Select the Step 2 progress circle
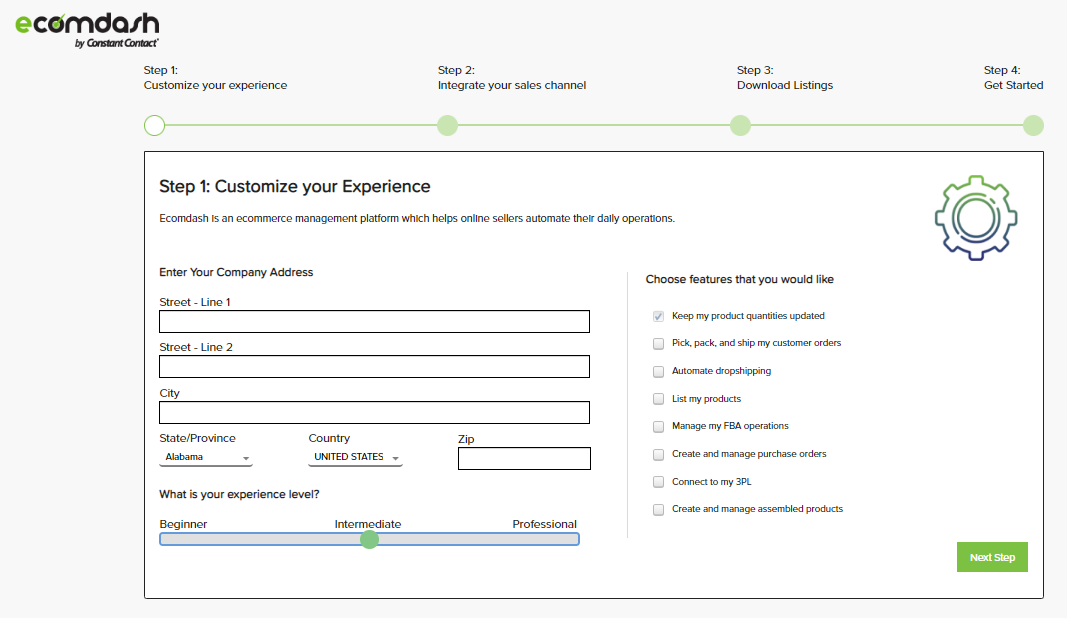Image resolution: width=1067 pixels, height=618 pixels. pos(447,125)
